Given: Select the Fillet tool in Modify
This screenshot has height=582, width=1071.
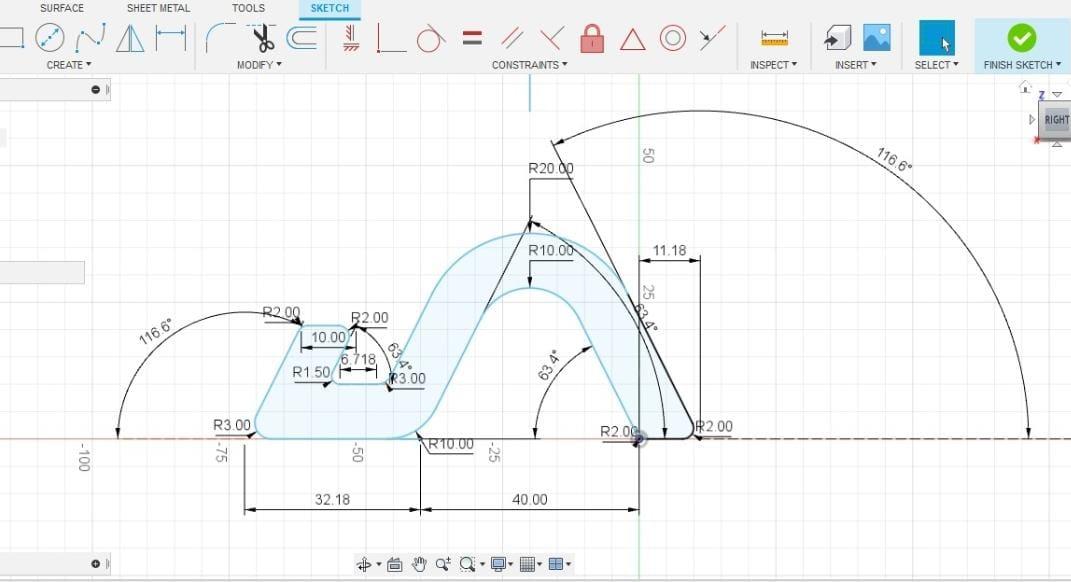Looking at the screenshot, I should coord(220,38).
